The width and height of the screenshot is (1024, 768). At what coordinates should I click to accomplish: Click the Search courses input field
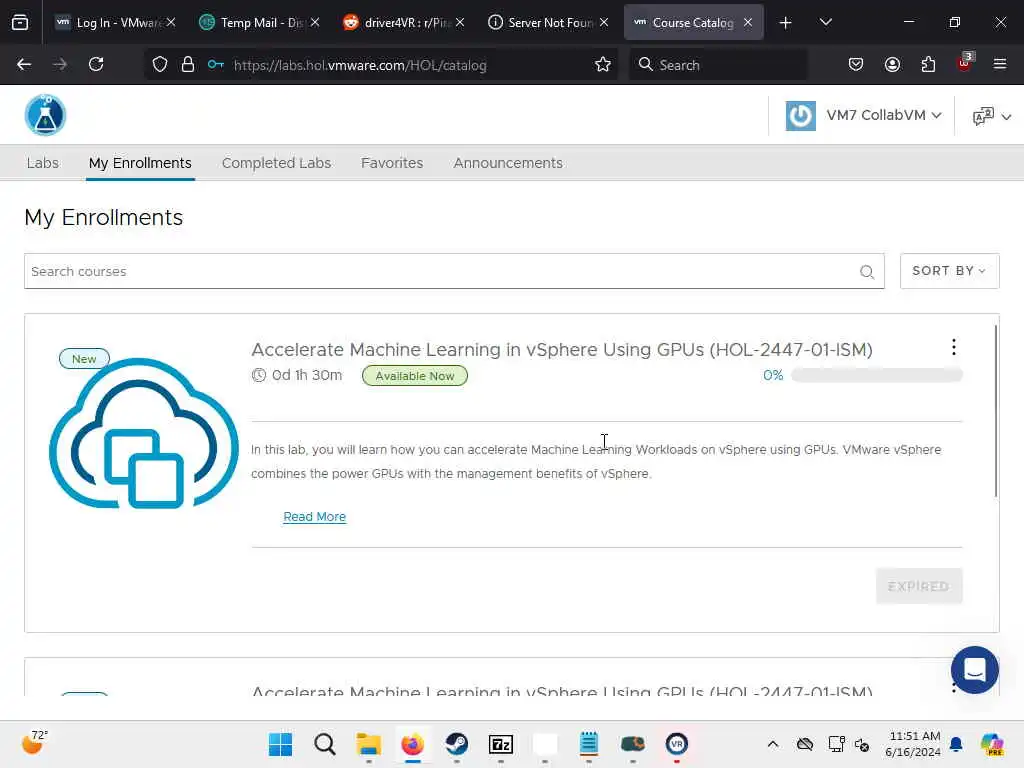(x=454, y=271)
